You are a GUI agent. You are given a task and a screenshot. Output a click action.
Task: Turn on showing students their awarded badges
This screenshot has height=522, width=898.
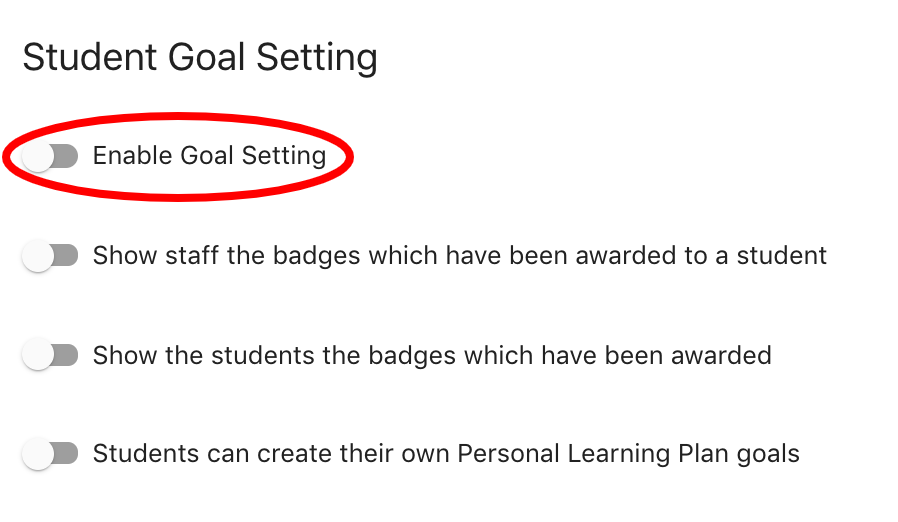50,355
